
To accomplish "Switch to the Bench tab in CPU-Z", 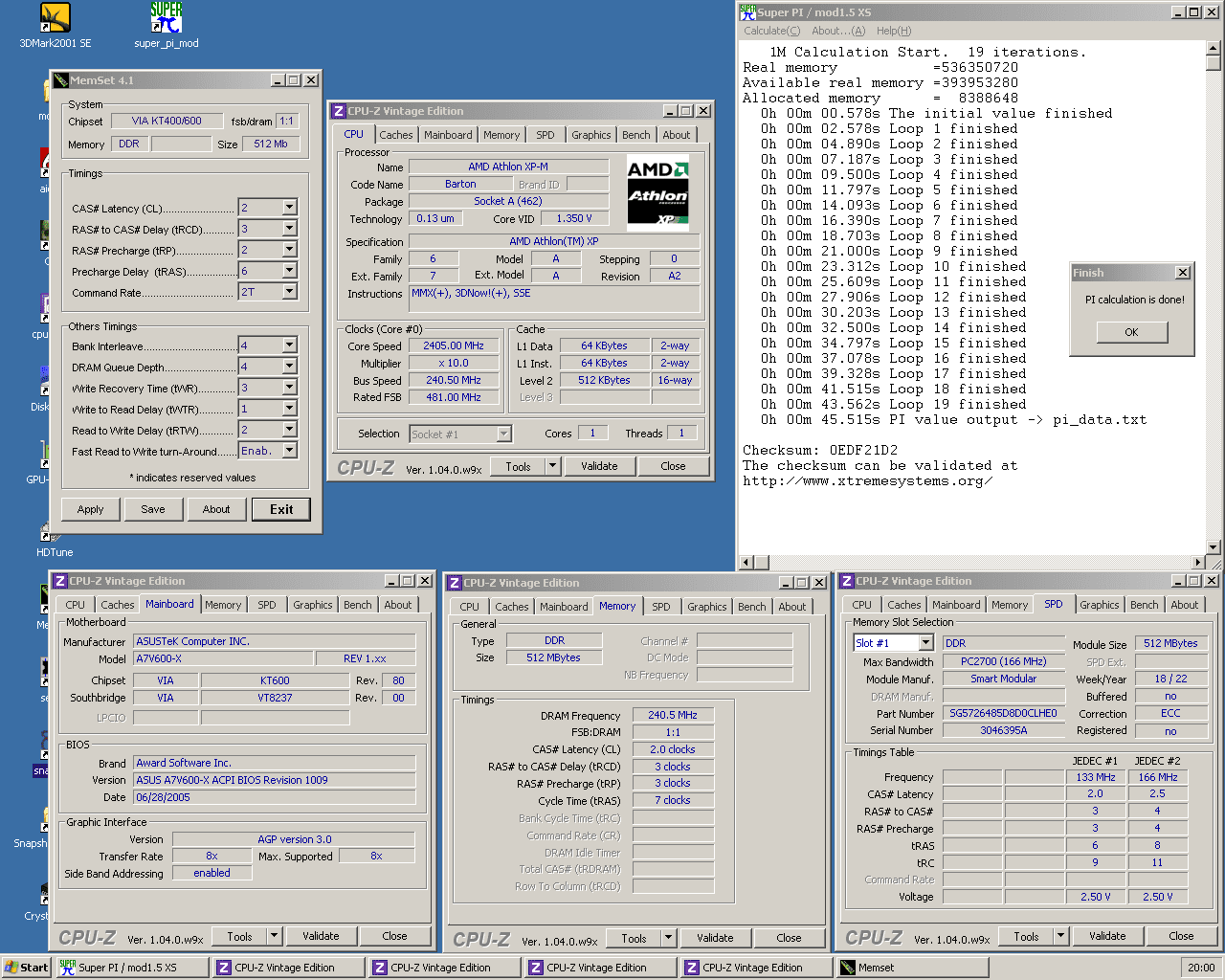I will point(635,134).
